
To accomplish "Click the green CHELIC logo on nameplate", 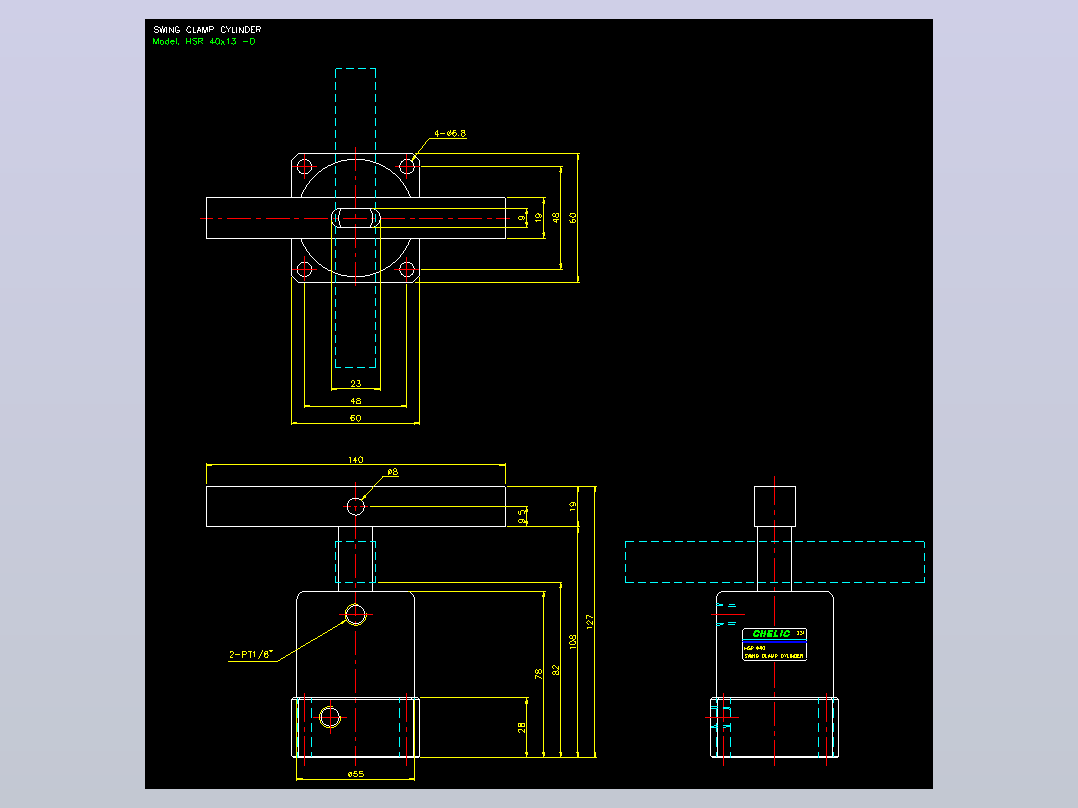I will point(771,634).
